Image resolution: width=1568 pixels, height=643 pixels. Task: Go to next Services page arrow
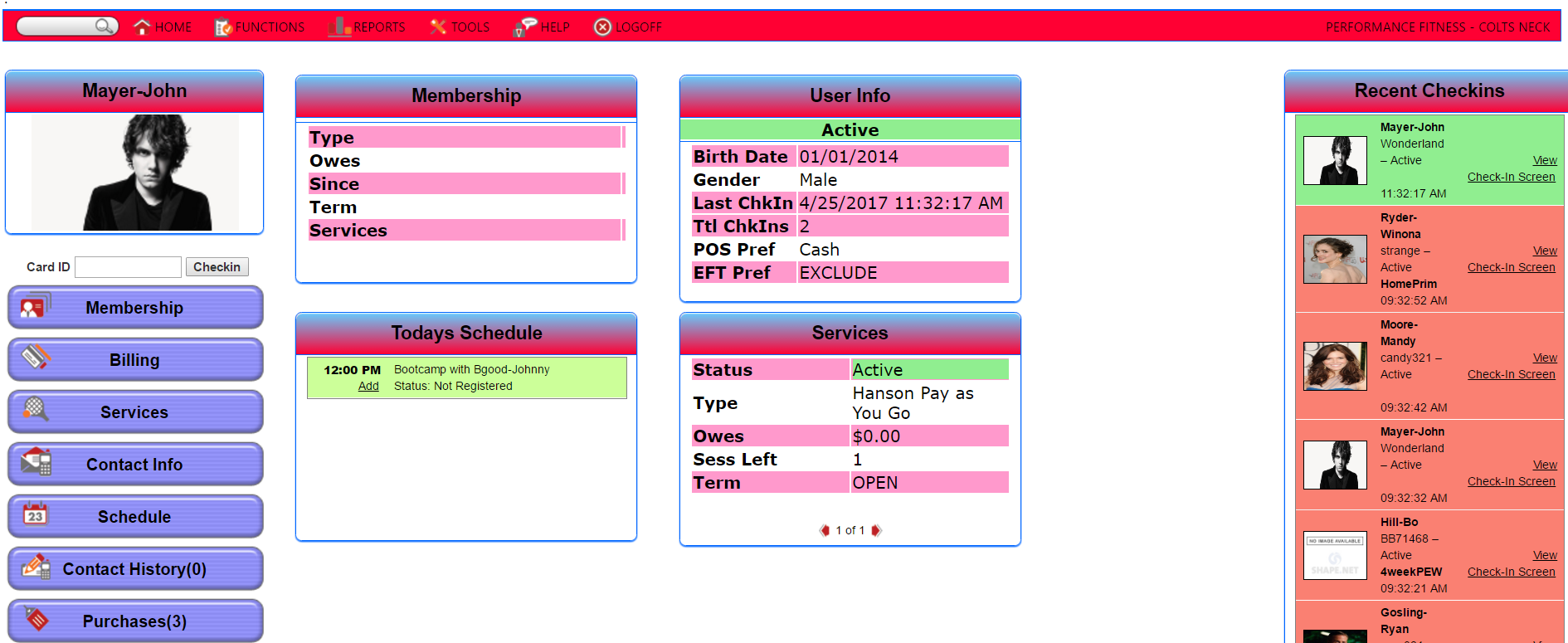tap(877, 530)
